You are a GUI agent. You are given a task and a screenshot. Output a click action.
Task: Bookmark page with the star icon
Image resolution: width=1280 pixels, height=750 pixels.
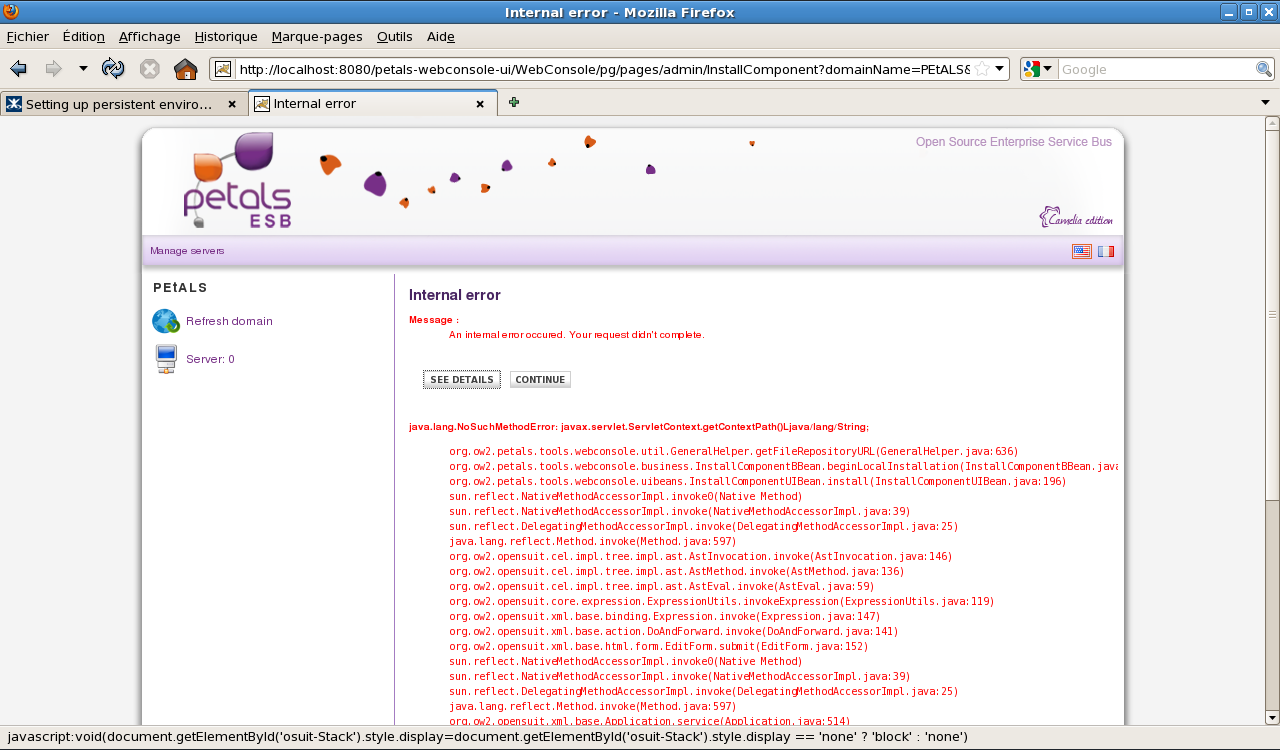click(982, 69)
